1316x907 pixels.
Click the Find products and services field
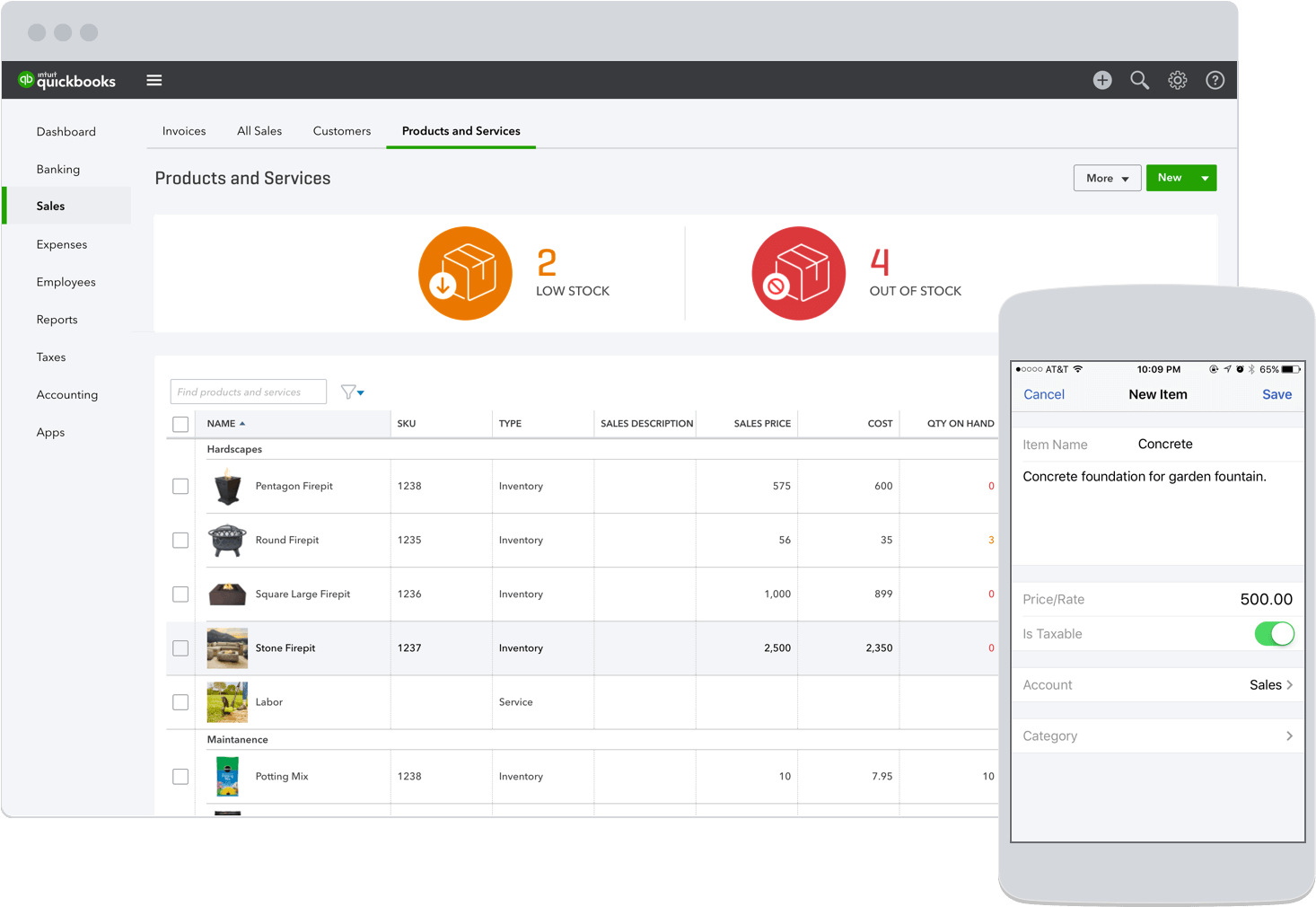pos(248,392)
